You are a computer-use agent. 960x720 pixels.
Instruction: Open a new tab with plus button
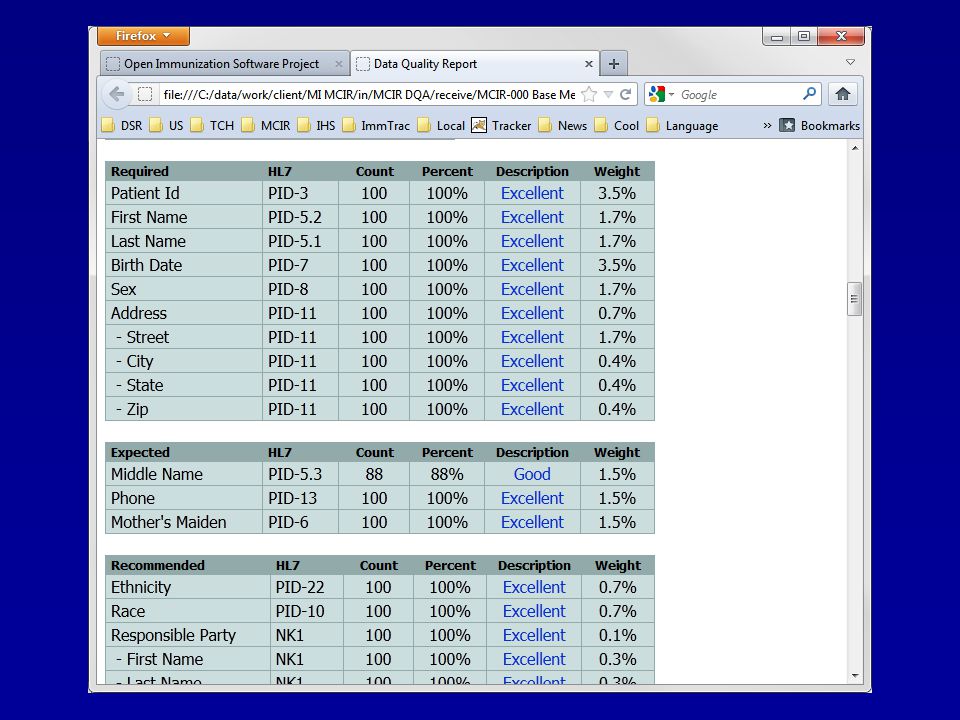[x=613, y=64]
